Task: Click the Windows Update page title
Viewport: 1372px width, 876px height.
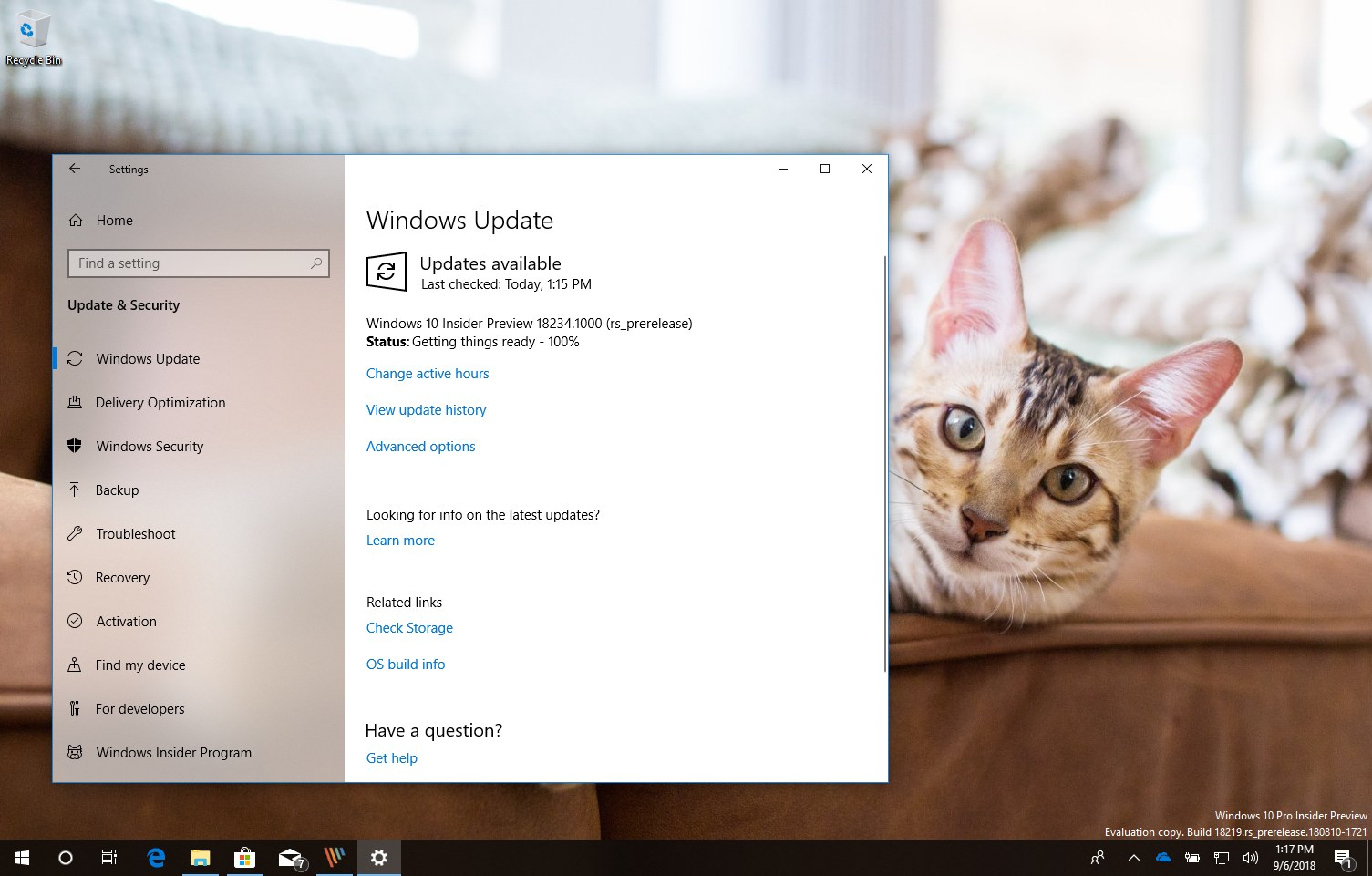Action: coord(459,221)
